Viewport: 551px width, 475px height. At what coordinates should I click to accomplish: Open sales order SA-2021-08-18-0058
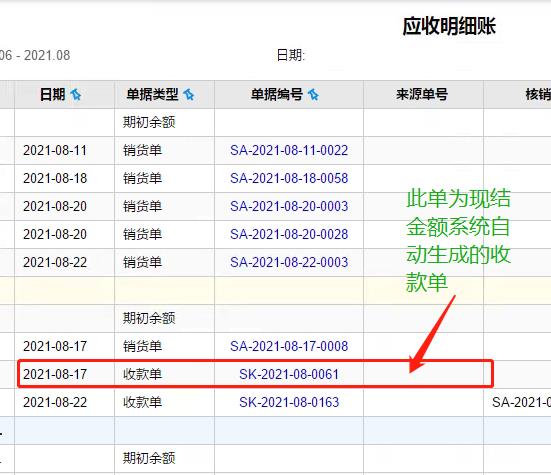click(289, 178)
